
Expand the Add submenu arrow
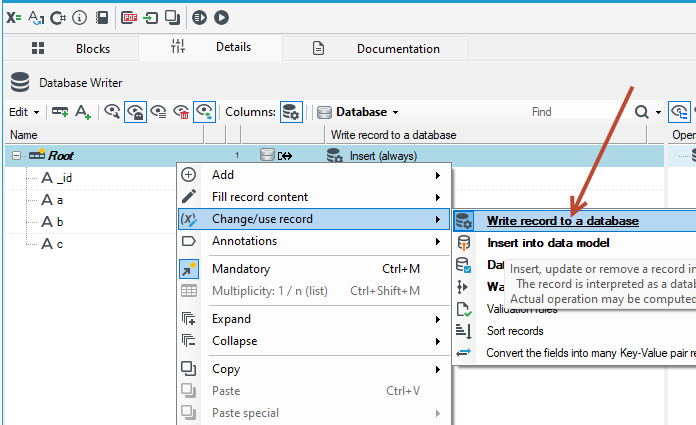pyautogui.click(x=438, y=175)
